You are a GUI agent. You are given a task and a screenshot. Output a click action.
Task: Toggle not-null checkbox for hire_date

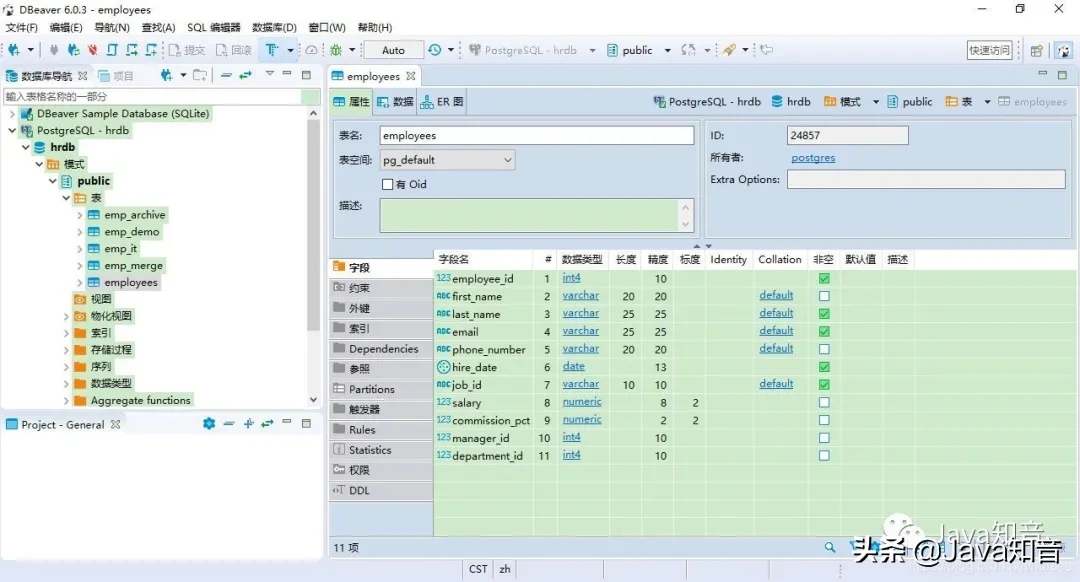(x=824, y=367)
